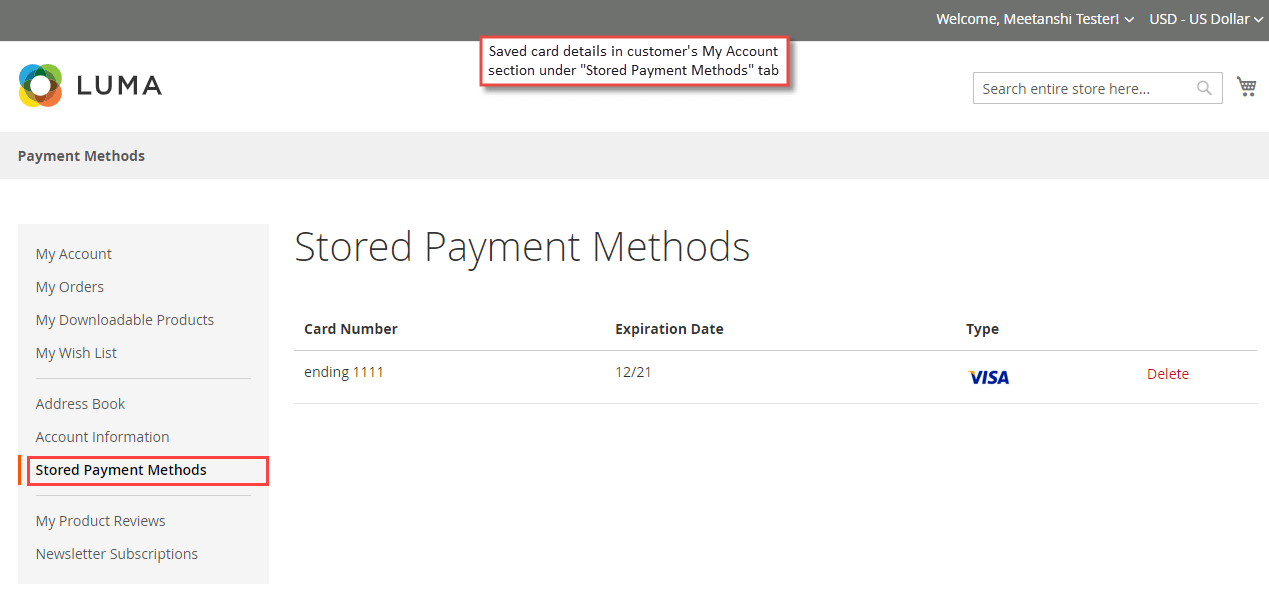Click the Payment Methods breadcrumb label
Screen dimensions: 1269x591
click(x=81, y=155)
